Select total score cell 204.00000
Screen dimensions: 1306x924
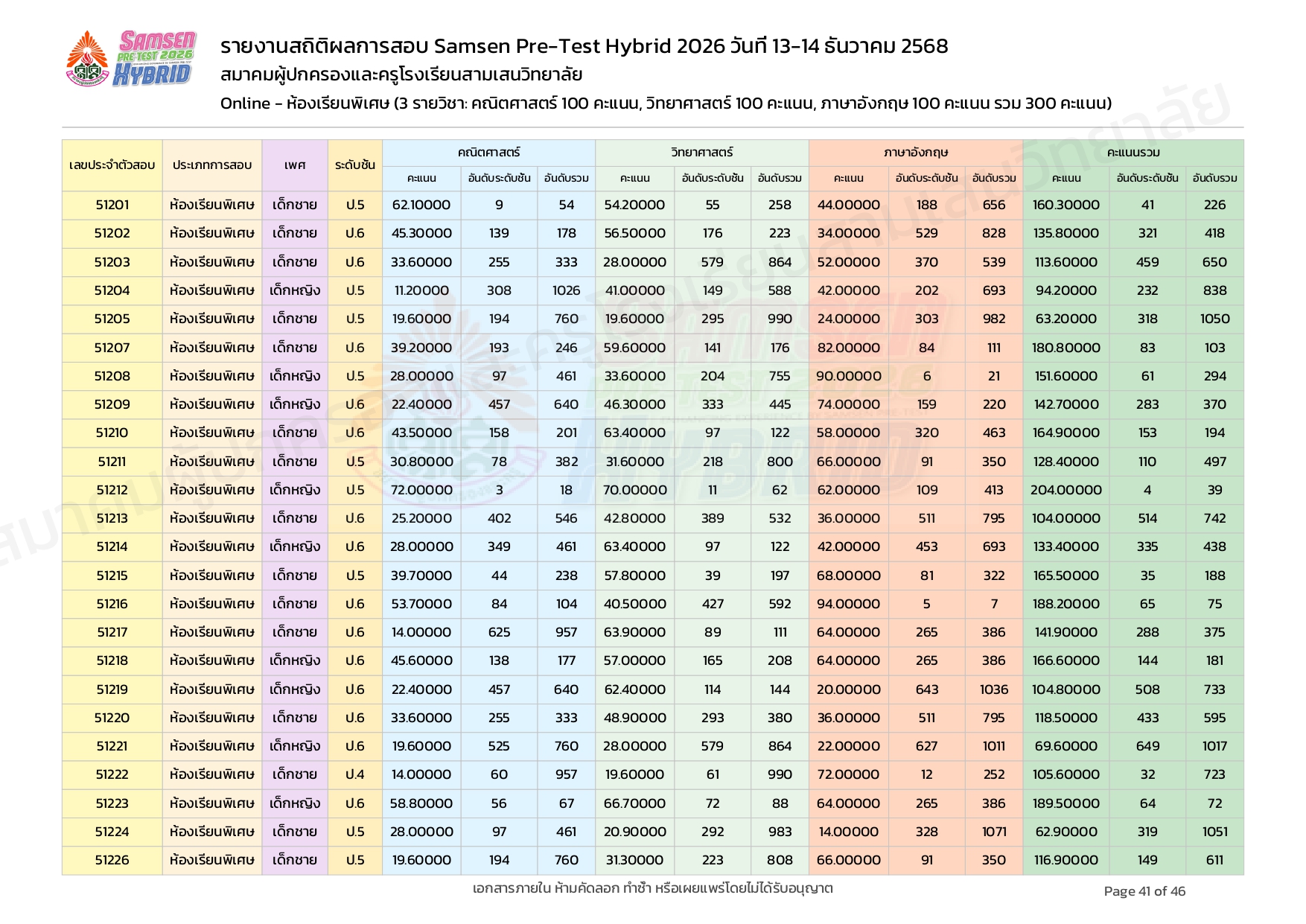pos(1065,490)
